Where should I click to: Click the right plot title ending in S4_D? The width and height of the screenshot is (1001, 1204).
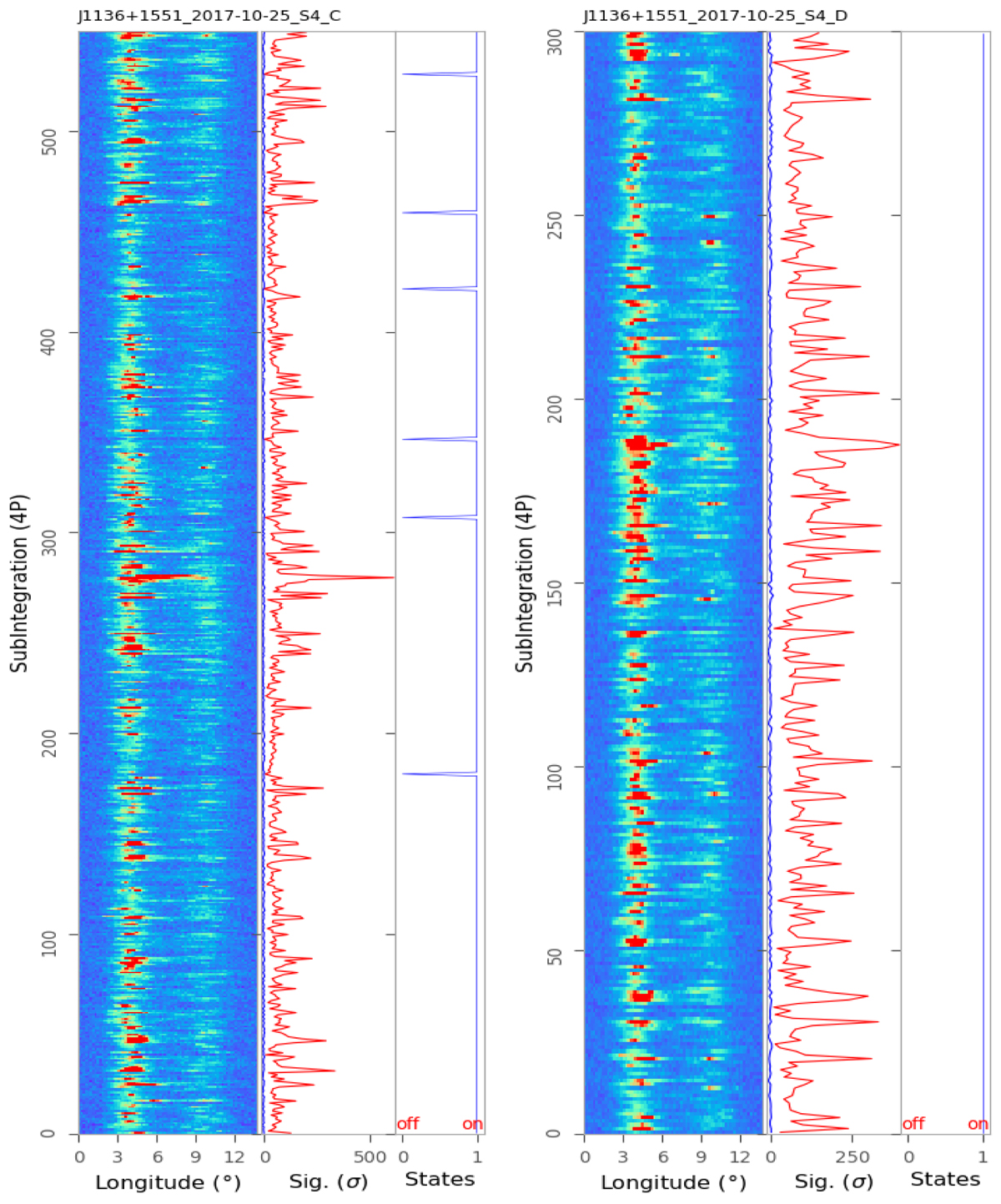(x=715, y=16)
